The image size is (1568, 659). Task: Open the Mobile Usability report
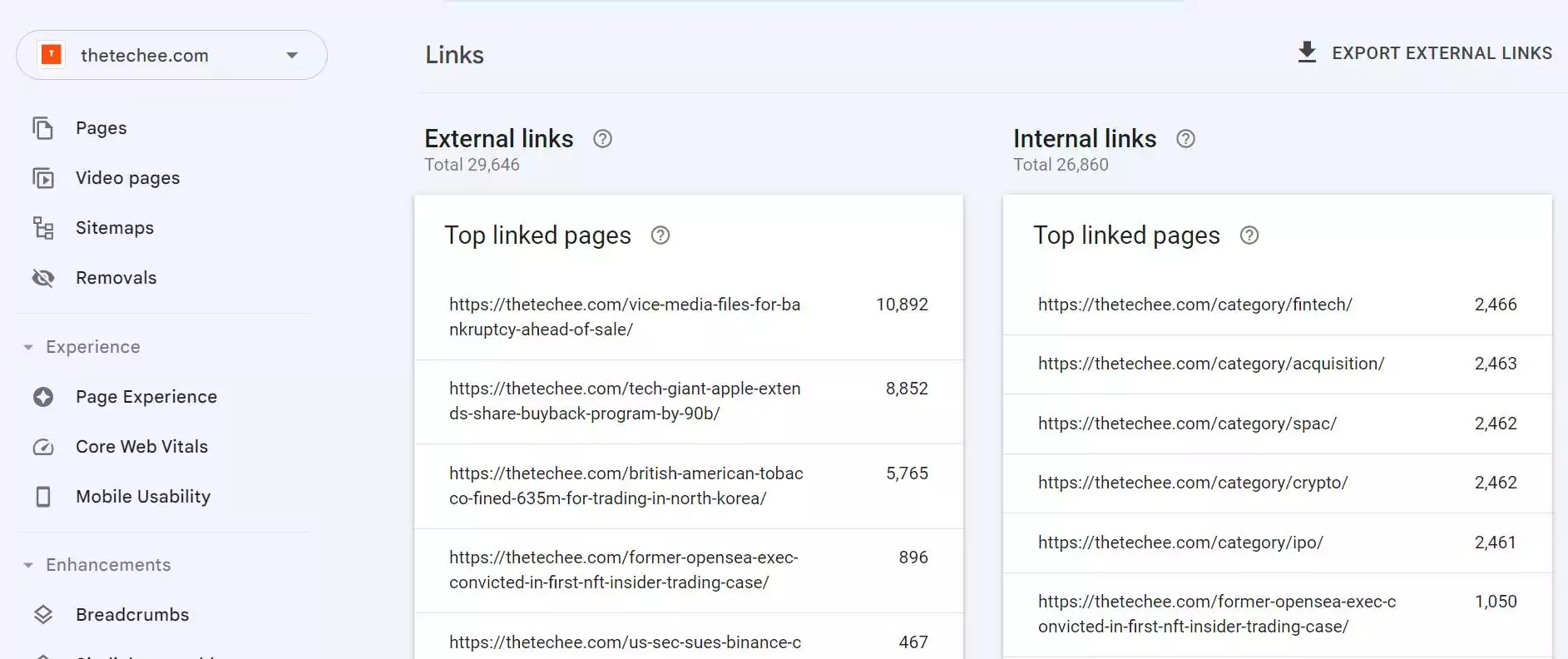pos(143,497)
